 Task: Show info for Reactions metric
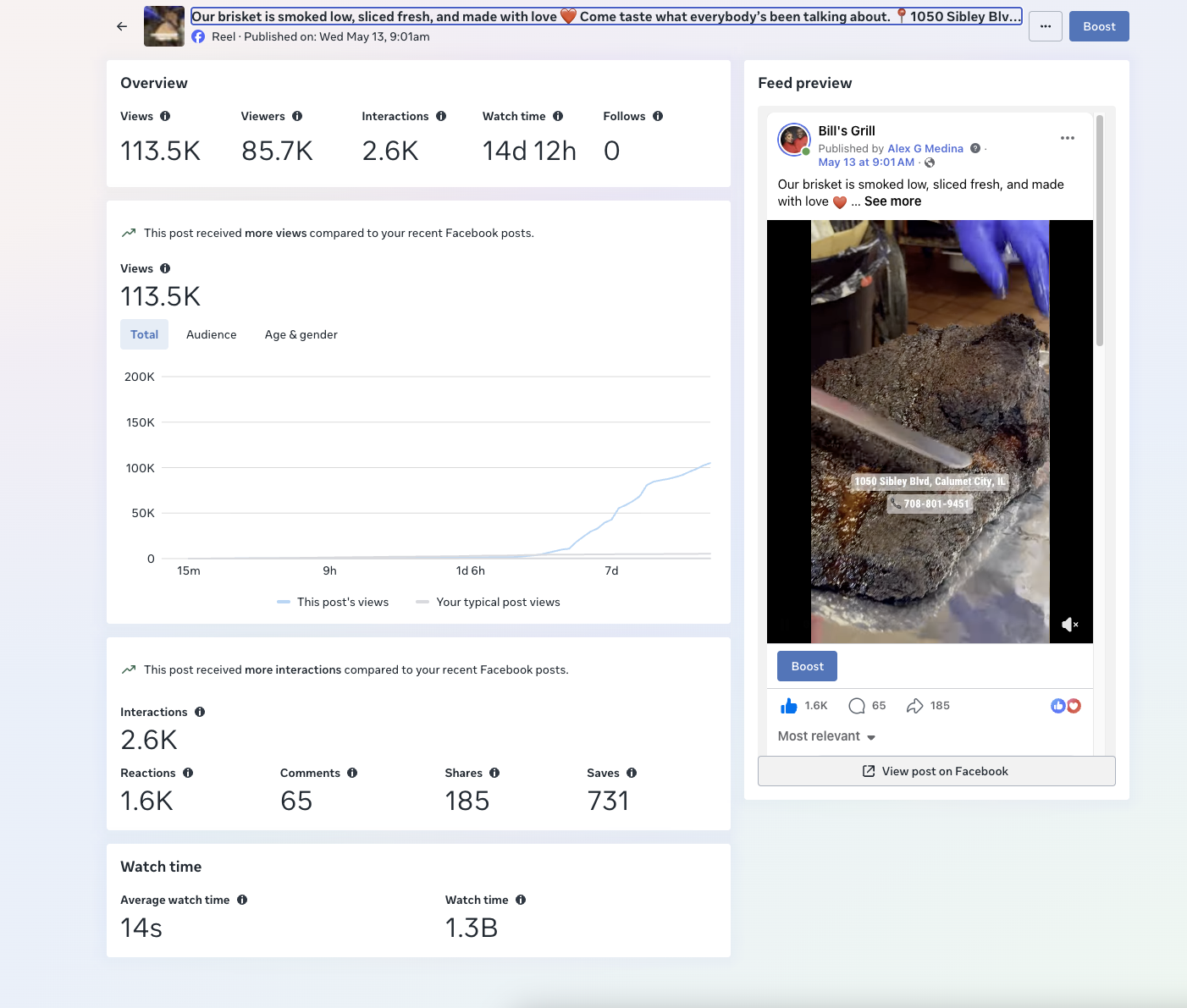[x=188, y=773]
